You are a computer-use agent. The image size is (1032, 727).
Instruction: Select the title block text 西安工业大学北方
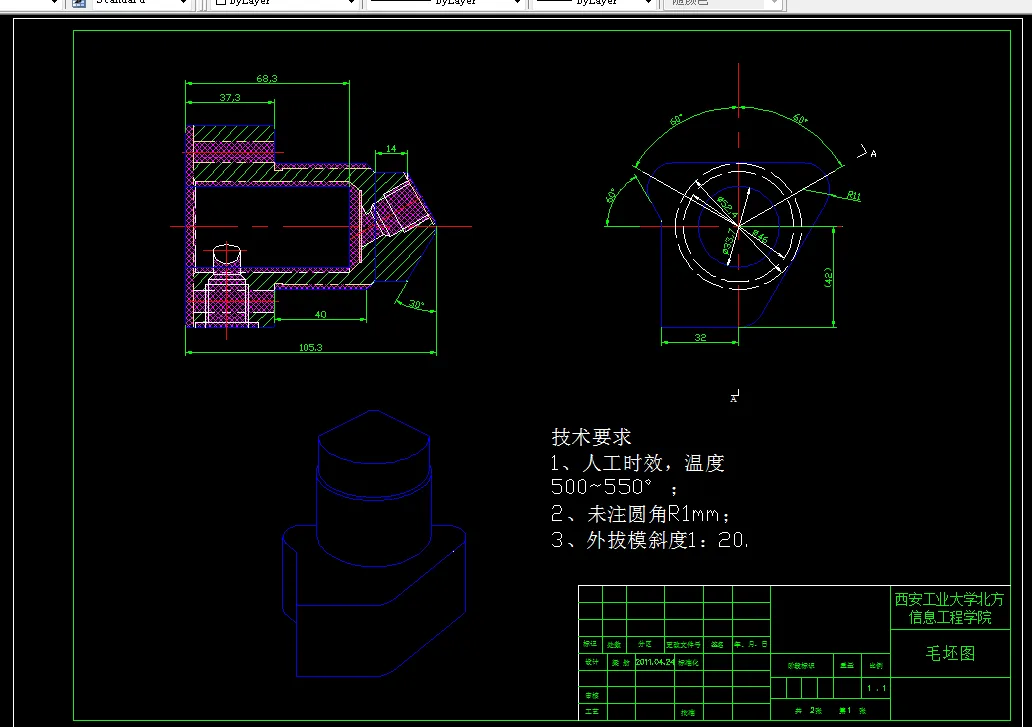click(x=949, y=599)
